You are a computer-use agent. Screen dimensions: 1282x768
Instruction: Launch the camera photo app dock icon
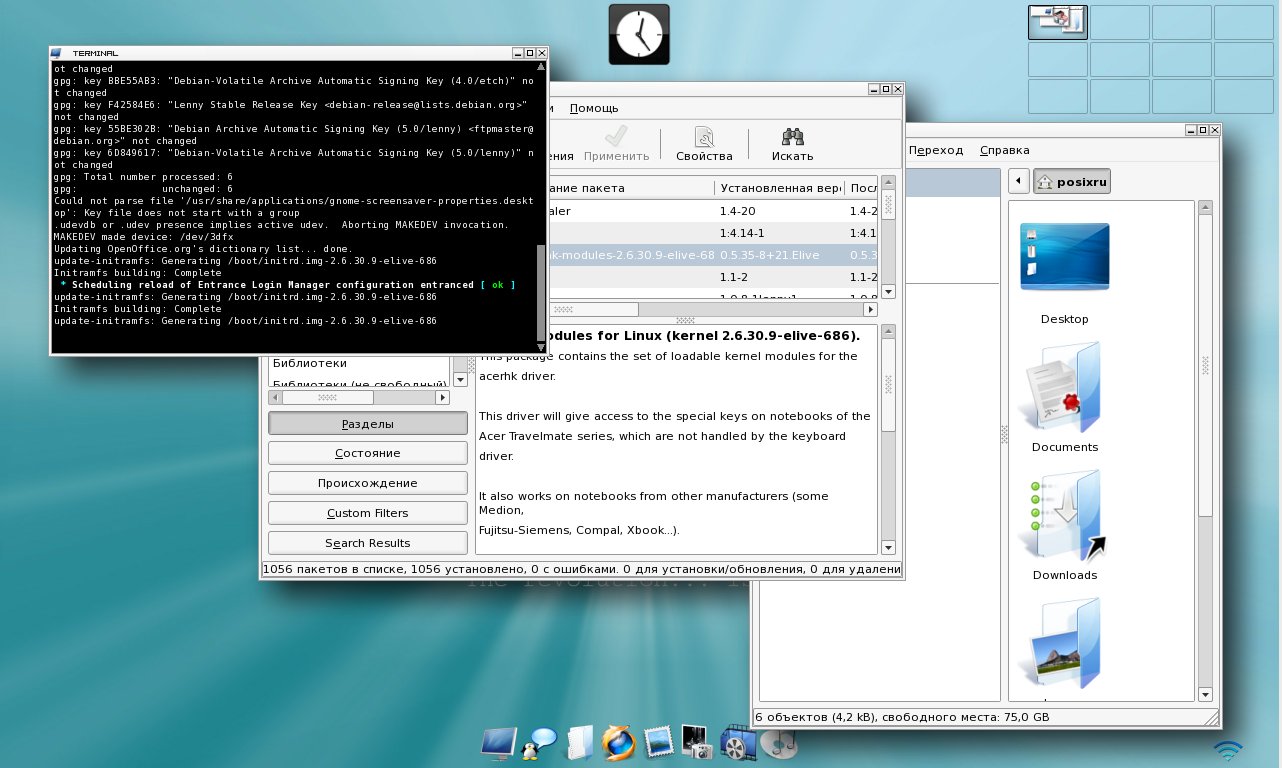pyautogui.click(x=697, y=743)
